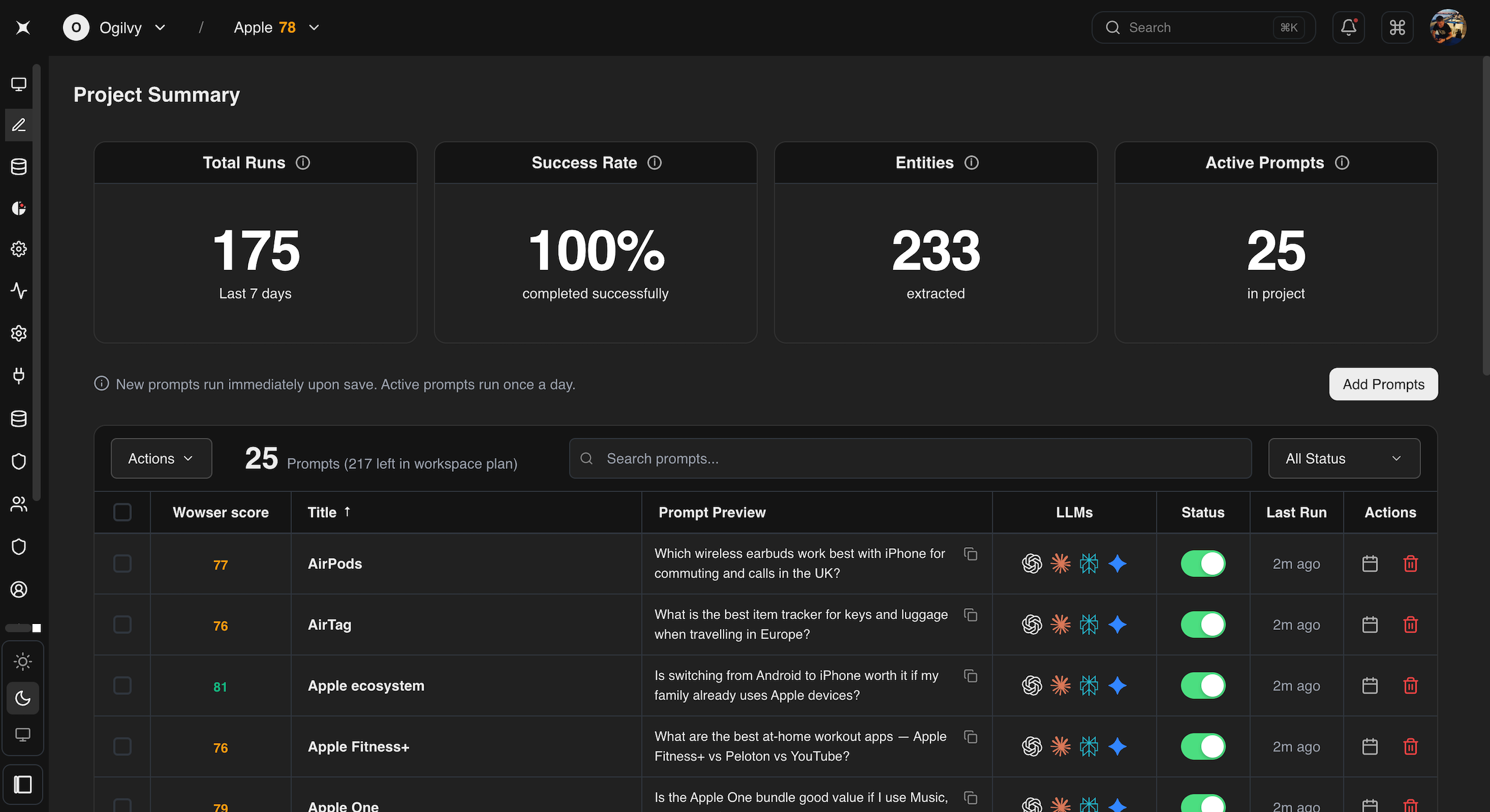Open schedule calendar for Apple Fitness+ row
The height and width of the screenshot is (812, 1490).
tap(1370, 747)
